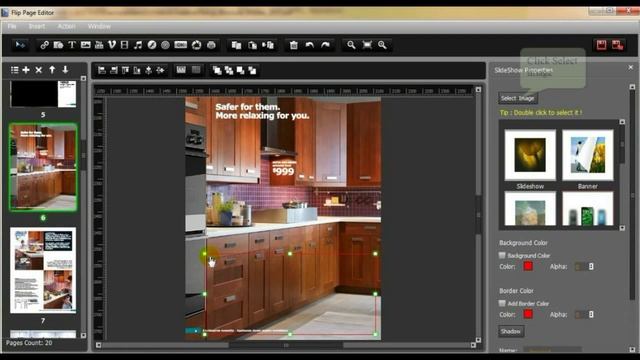Insert text with the T tool
The height and width of the screenshot is (360, 640).
pos(72,45)
